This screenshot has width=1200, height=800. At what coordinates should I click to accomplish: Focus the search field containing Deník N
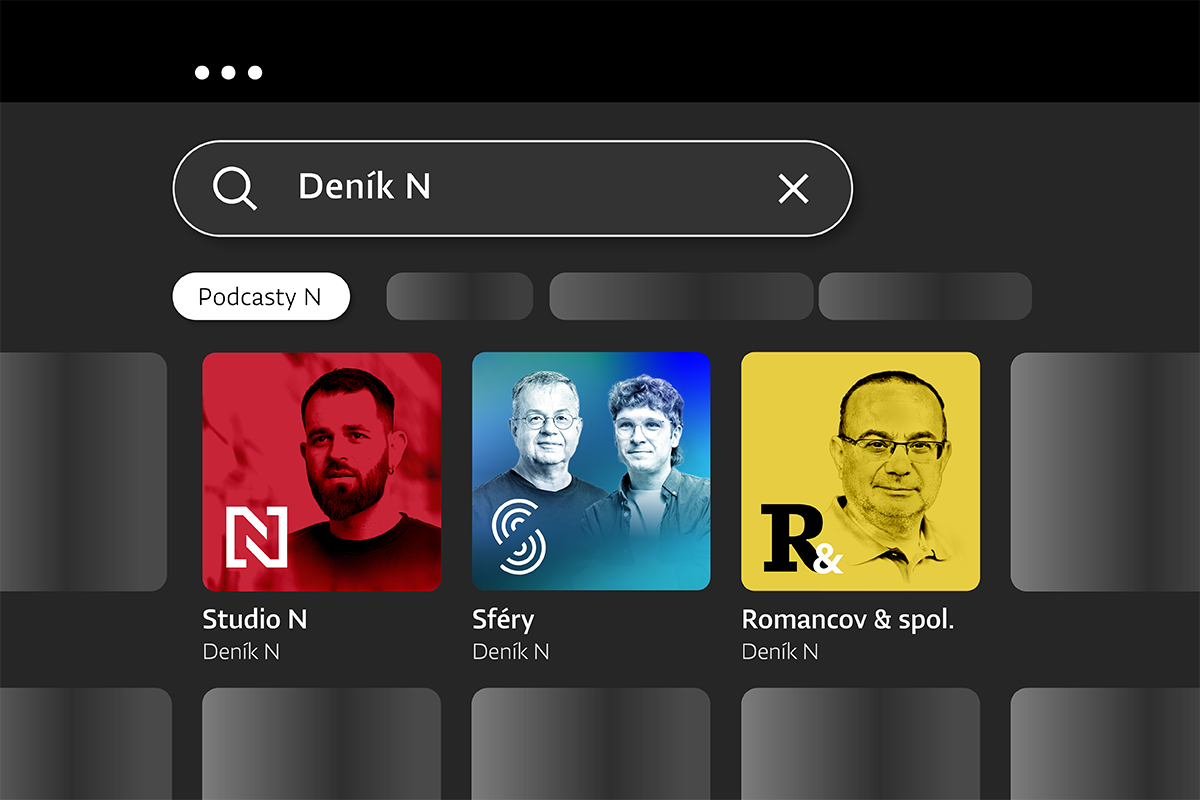520,188
